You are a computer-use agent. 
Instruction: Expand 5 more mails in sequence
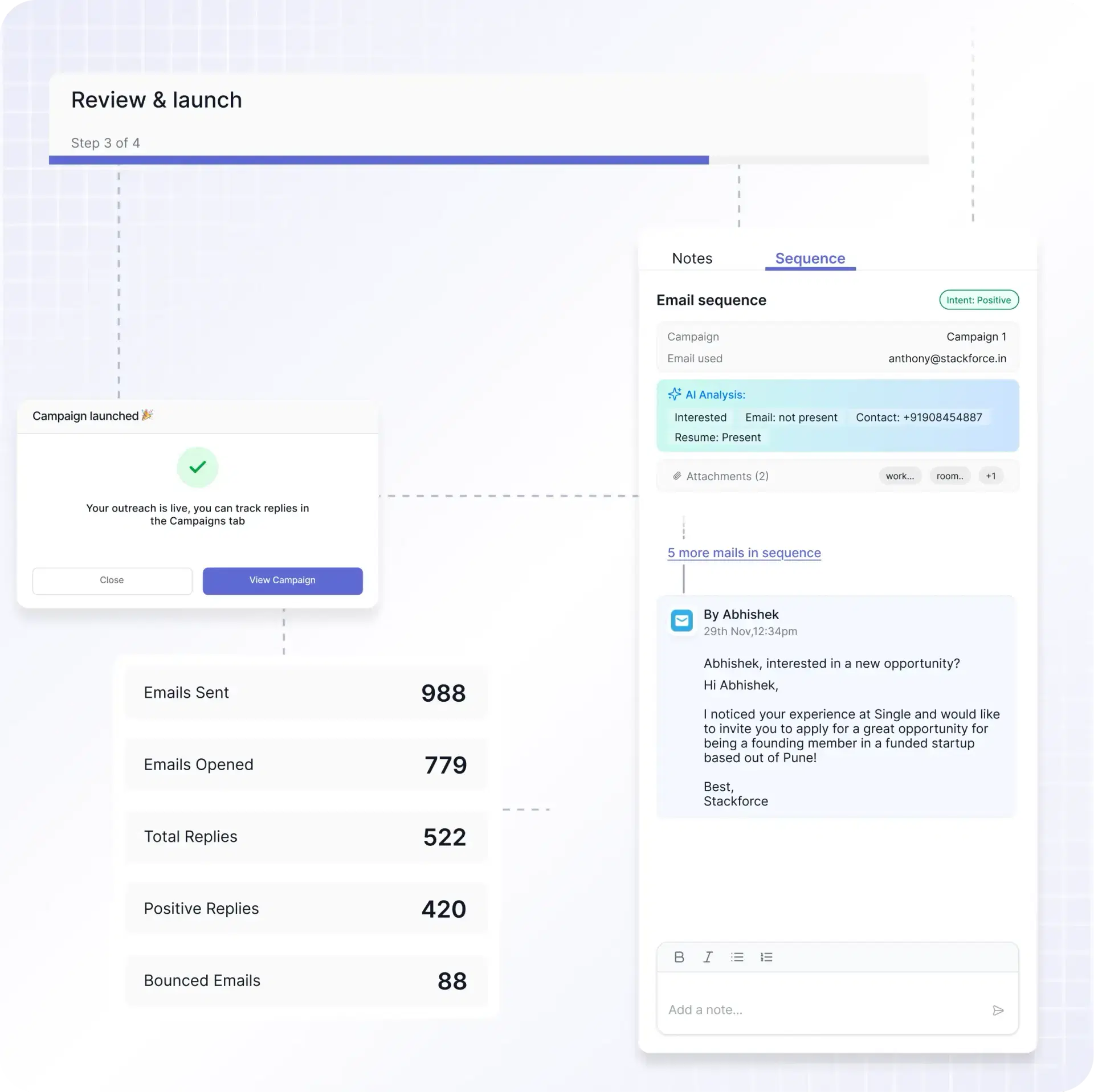pos(744,553)
